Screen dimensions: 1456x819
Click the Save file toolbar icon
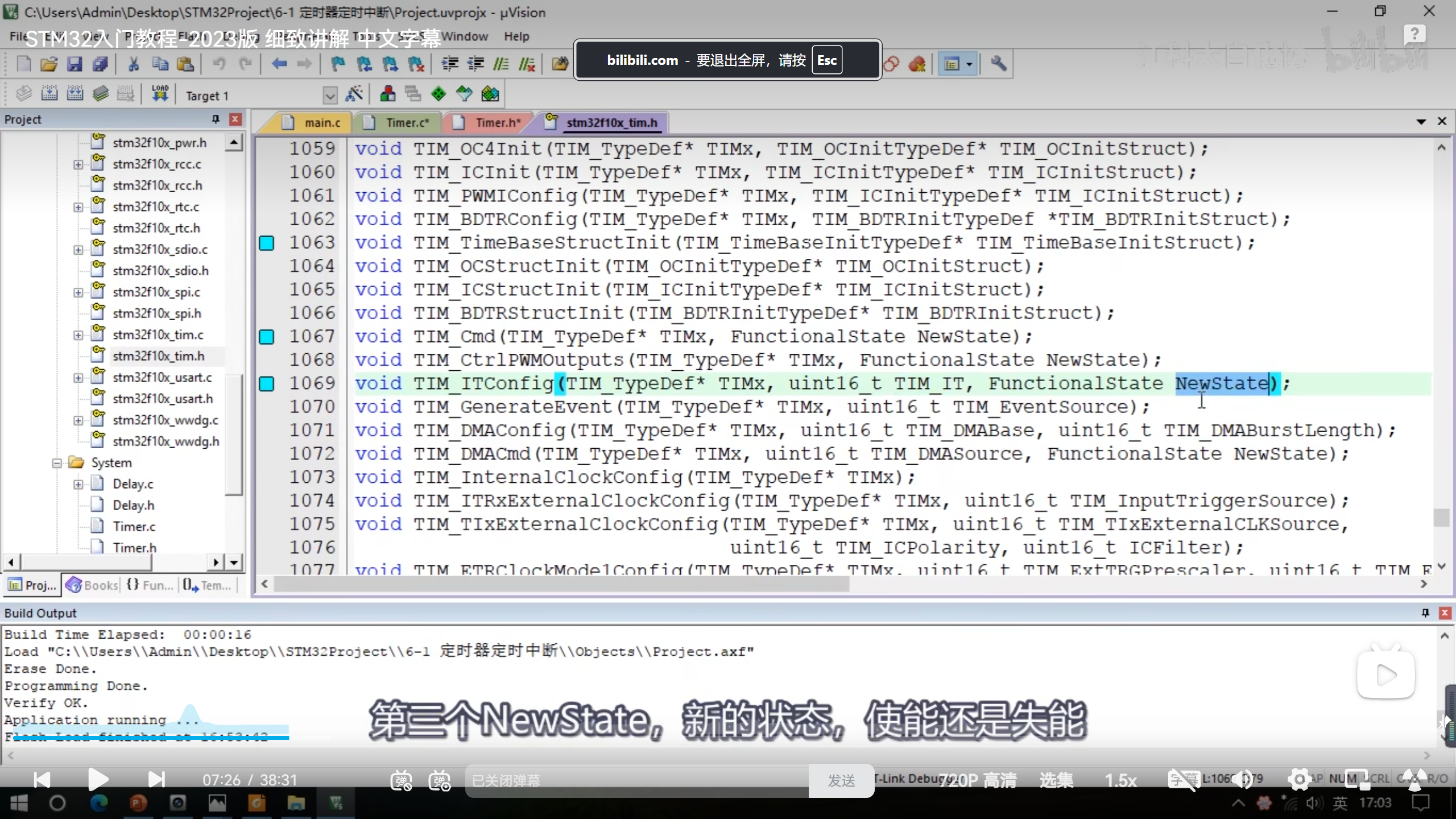pyautogui.click(x=75, y=64)
